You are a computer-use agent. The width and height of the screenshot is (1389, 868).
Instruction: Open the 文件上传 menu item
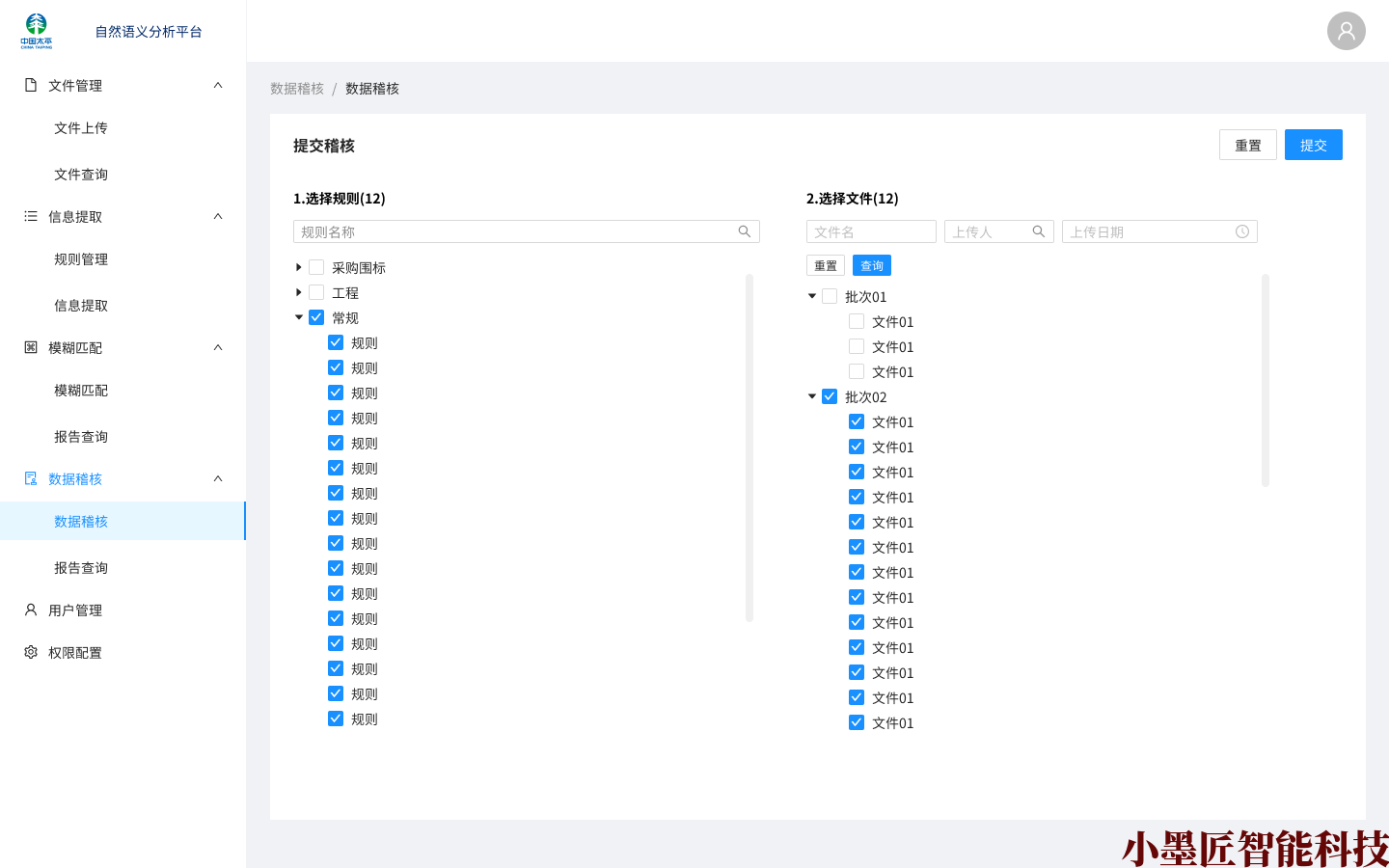81,128
